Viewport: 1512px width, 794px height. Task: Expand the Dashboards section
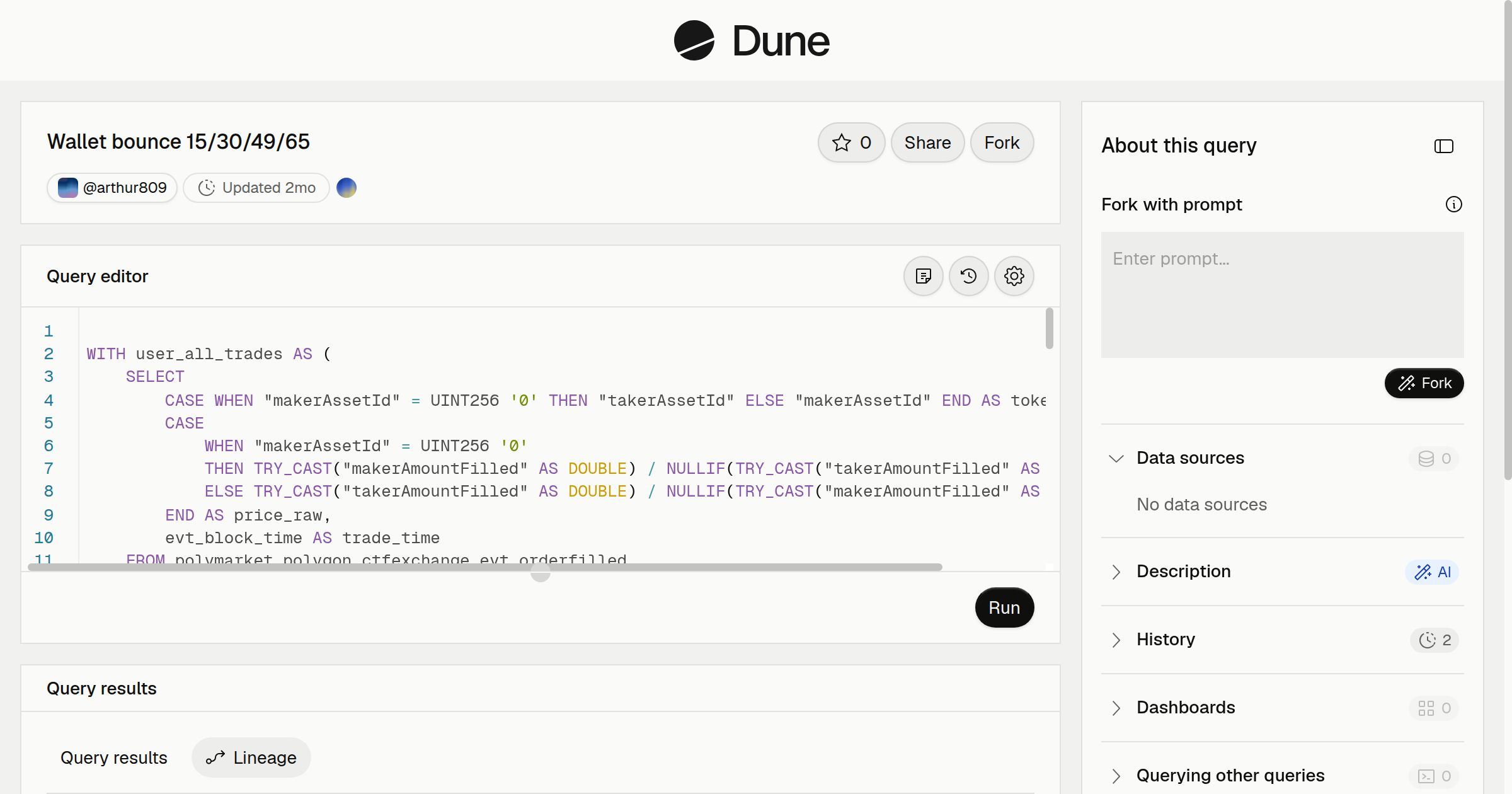click(x=1116, y=708)
